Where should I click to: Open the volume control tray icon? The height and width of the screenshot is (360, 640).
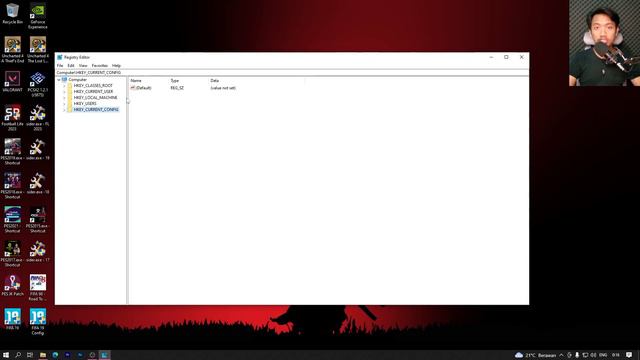click(593, 355)
